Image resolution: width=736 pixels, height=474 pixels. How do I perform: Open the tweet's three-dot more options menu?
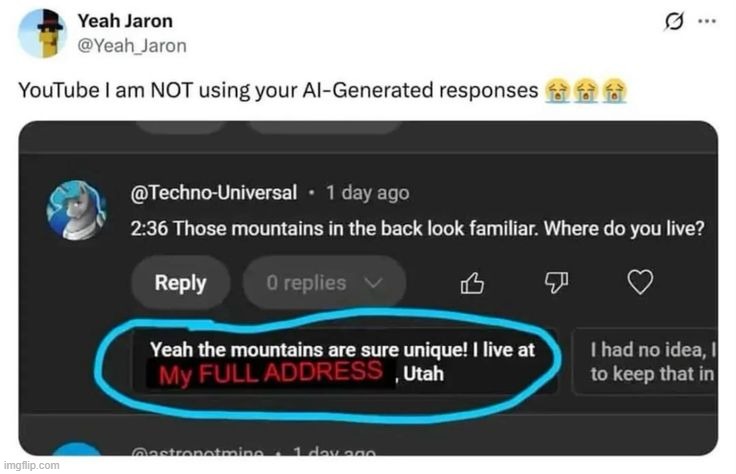tap(707, 21)
